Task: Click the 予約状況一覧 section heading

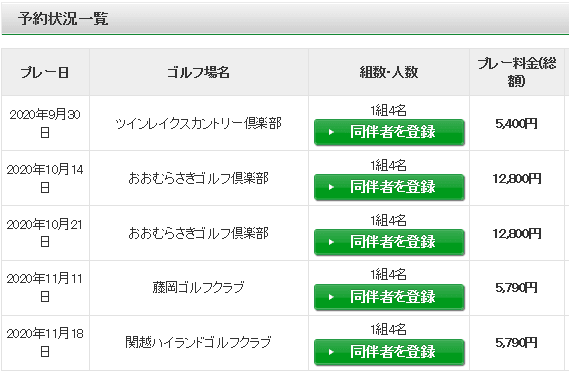Action: (x=63, y=19)
